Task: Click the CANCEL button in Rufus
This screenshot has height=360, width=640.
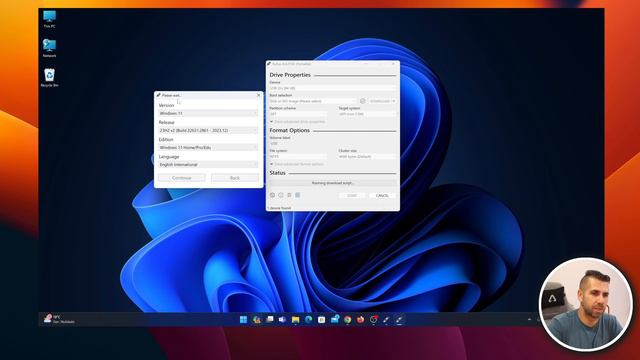Action: 382,196
